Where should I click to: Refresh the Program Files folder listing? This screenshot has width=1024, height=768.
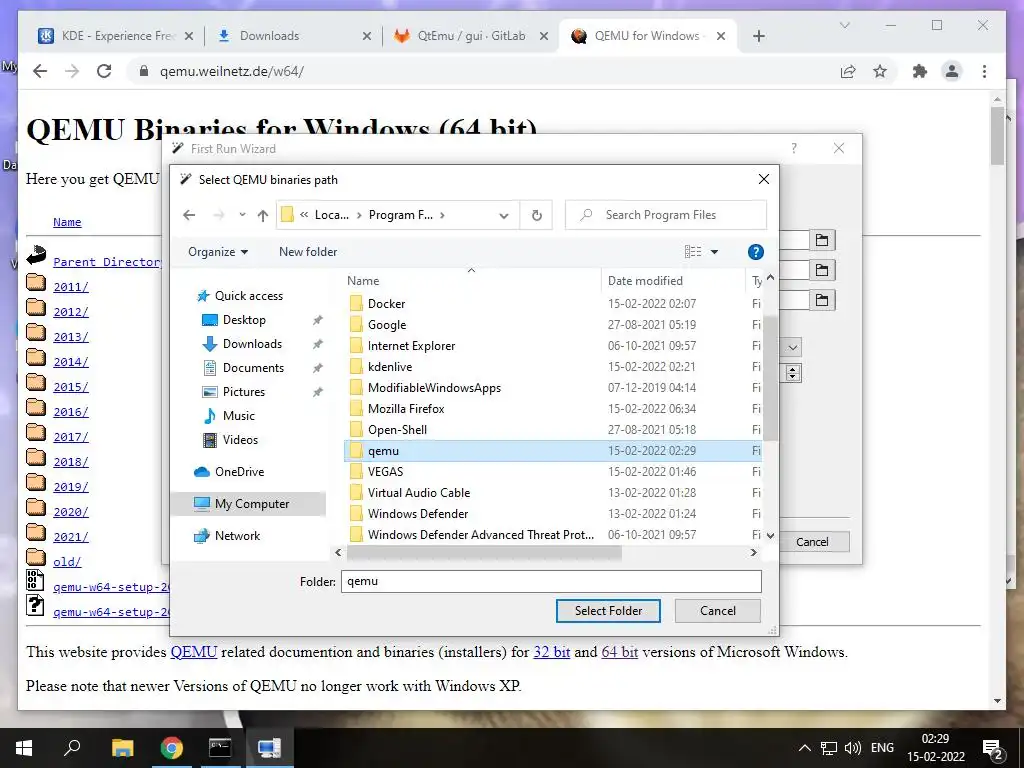click(x=536, y=215)
